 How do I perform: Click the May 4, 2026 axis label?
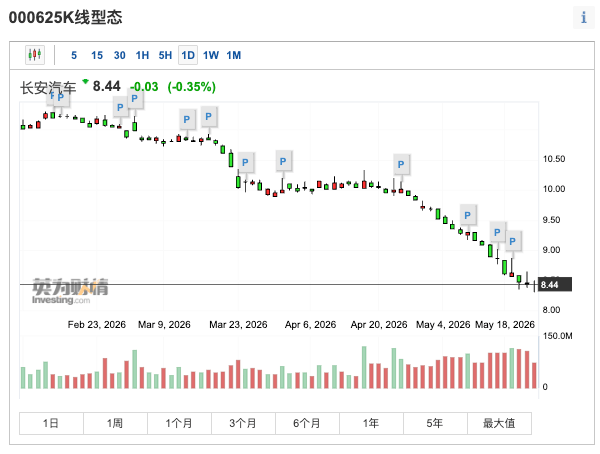tap(443, 325)
